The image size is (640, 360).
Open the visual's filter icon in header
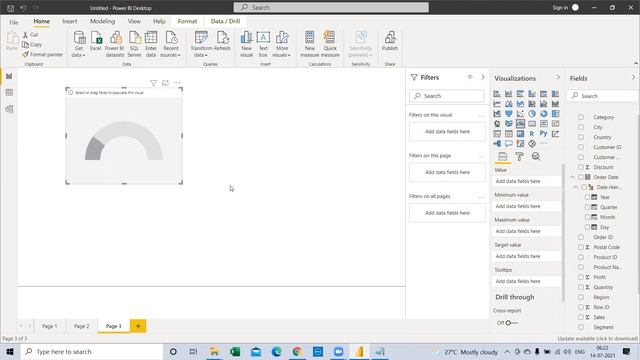tap(153, 83)
